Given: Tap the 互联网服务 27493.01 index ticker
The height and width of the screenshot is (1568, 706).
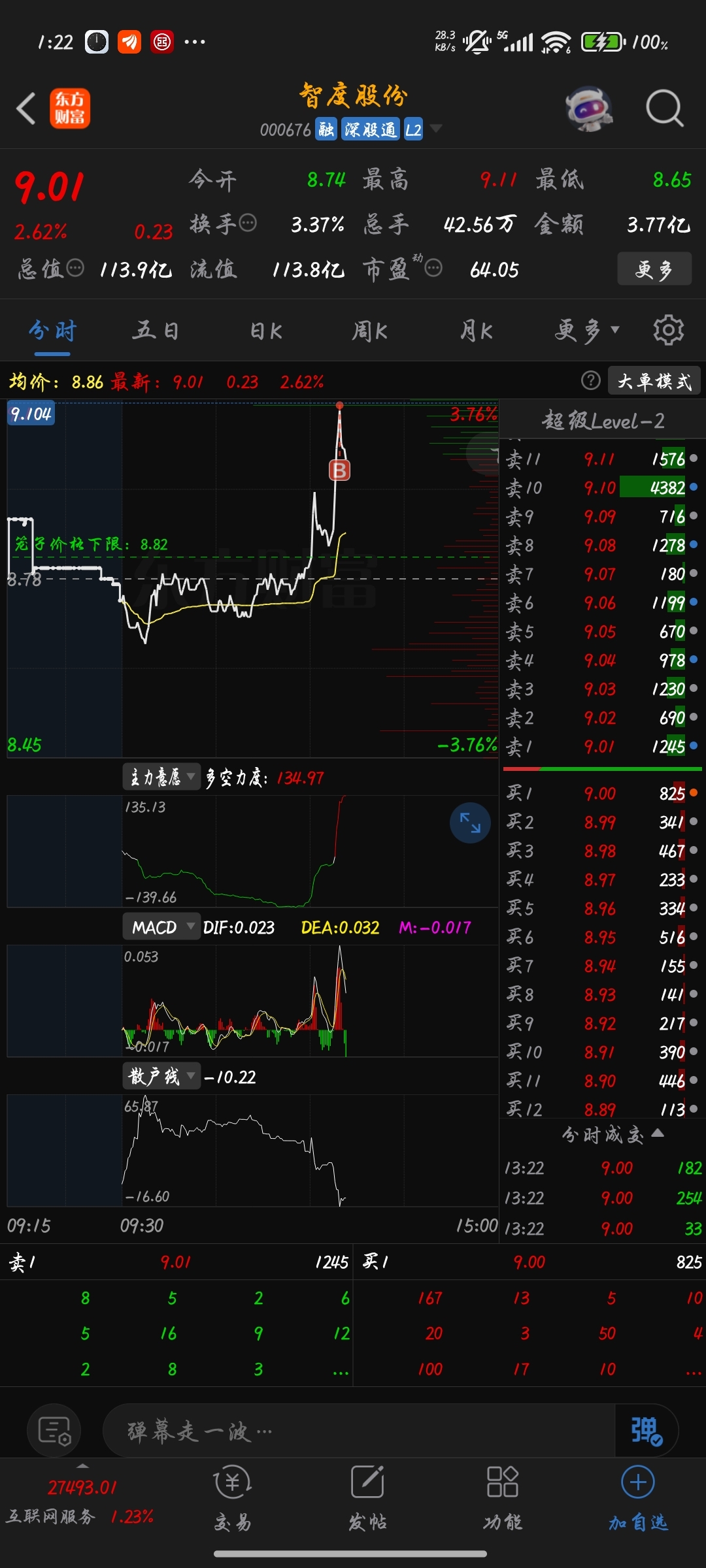Looking at the screenshot, I should [x=81, y=1501].
